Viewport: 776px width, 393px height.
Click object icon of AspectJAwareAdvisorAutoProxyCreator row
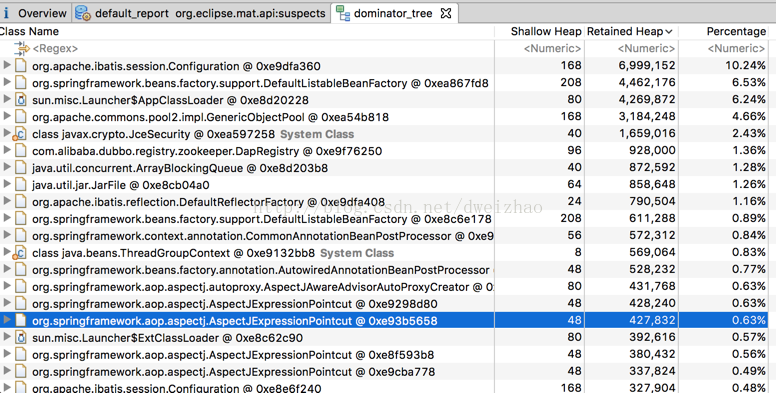click(x=20, y=286)
